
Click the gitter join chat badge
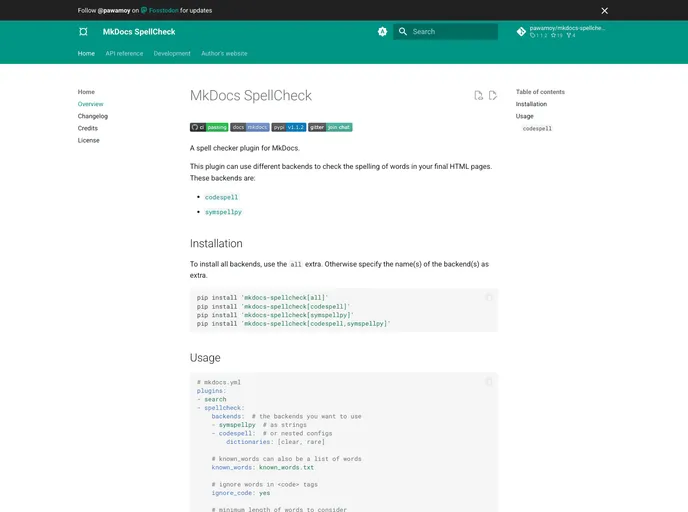(x=330, y=127)
